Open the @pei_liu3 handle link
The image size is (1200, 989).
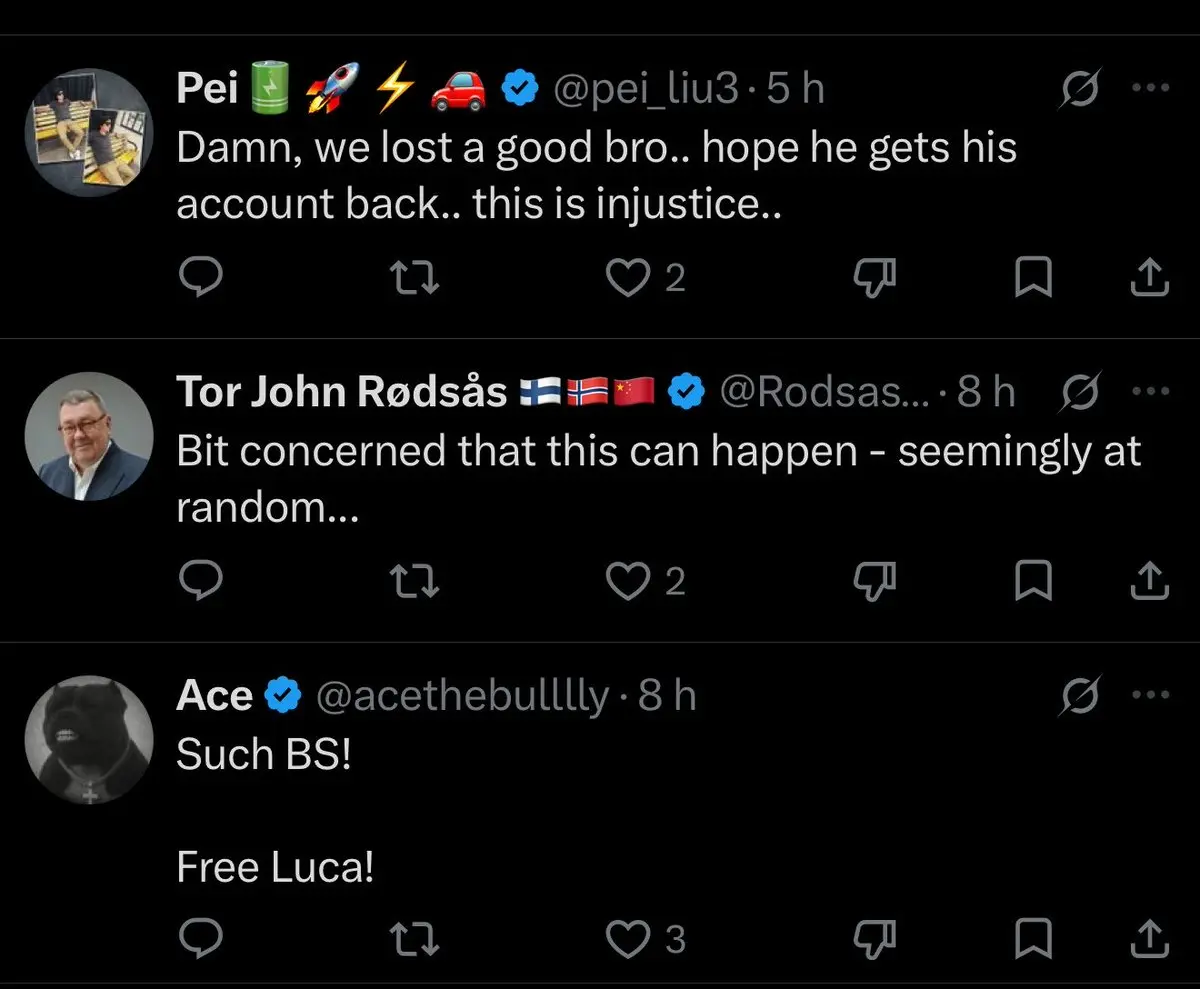(x=647, y=90)
